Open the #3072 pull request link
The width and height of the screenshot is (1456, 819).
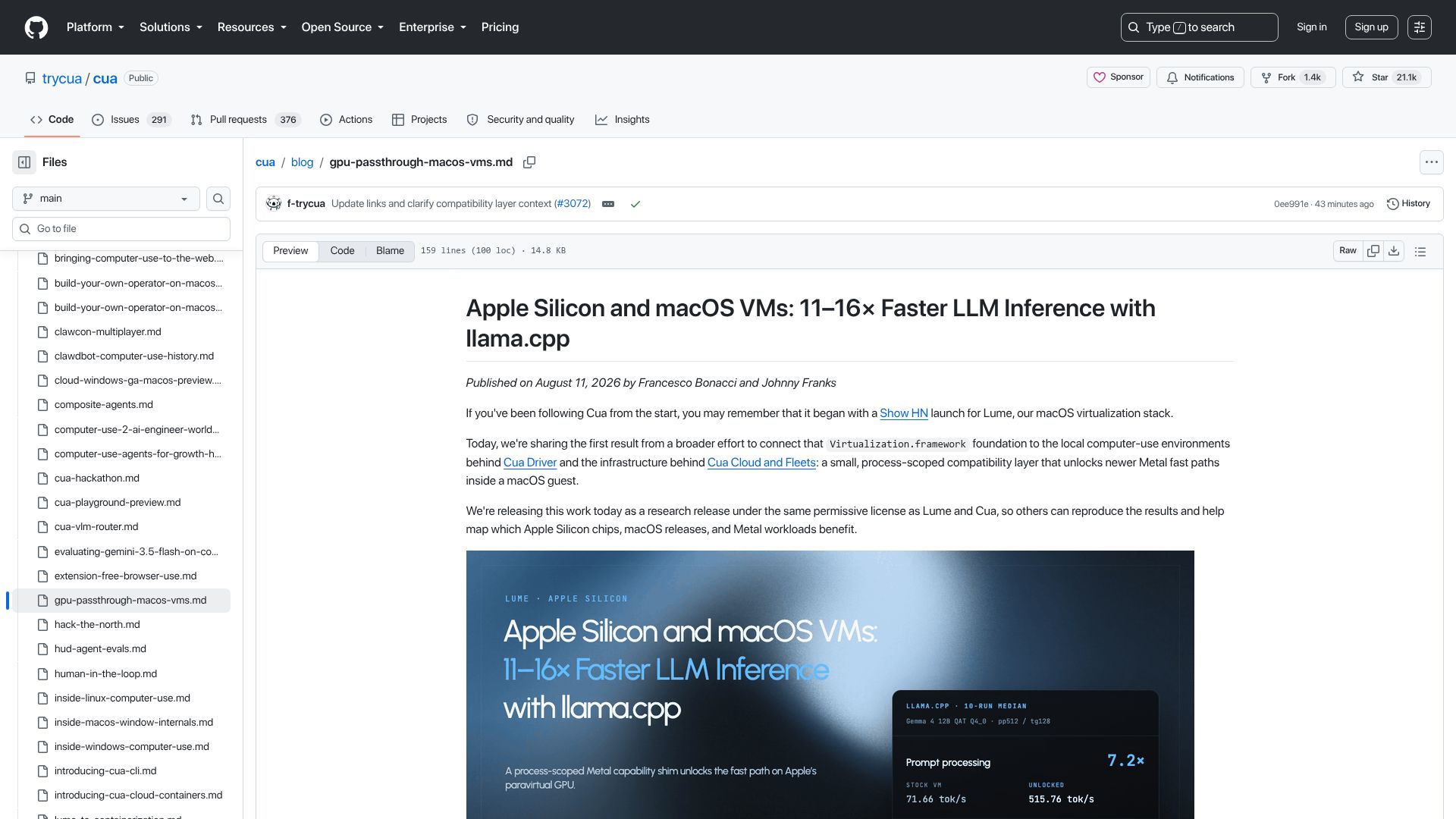click(x=573, y=204)
